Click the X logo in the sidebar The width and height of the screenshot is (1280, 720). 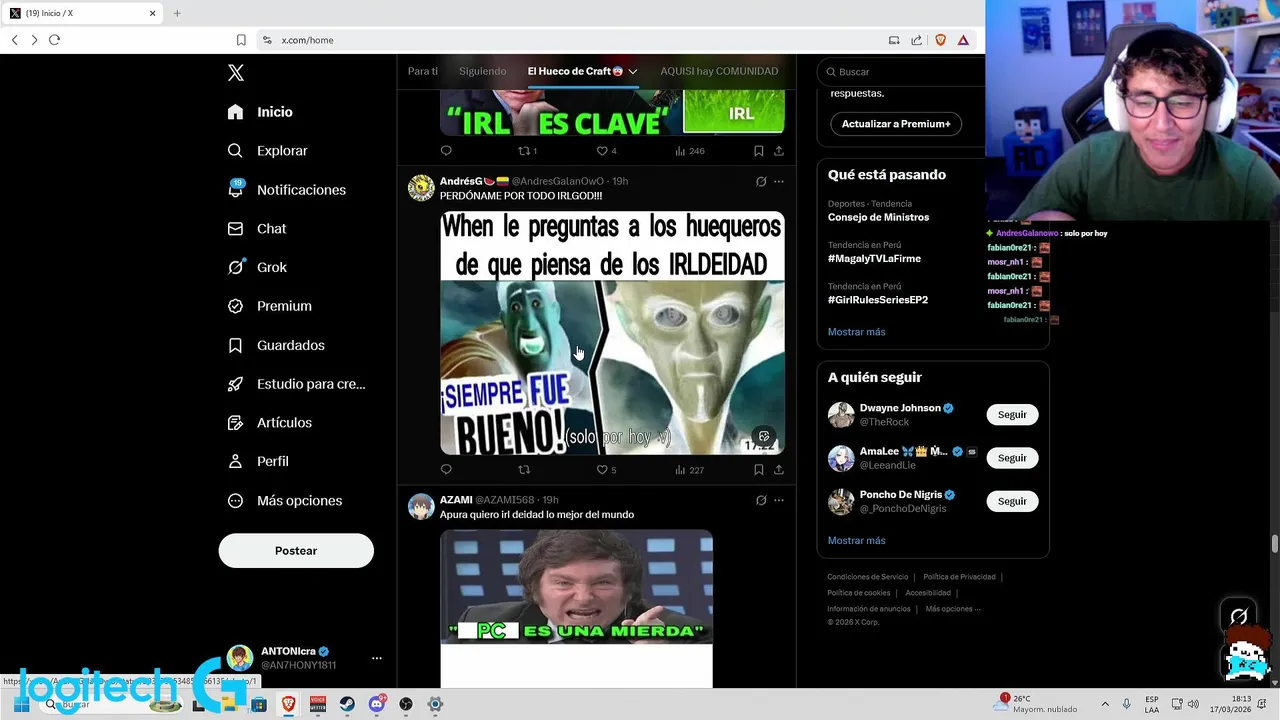[x=236, y=73]
